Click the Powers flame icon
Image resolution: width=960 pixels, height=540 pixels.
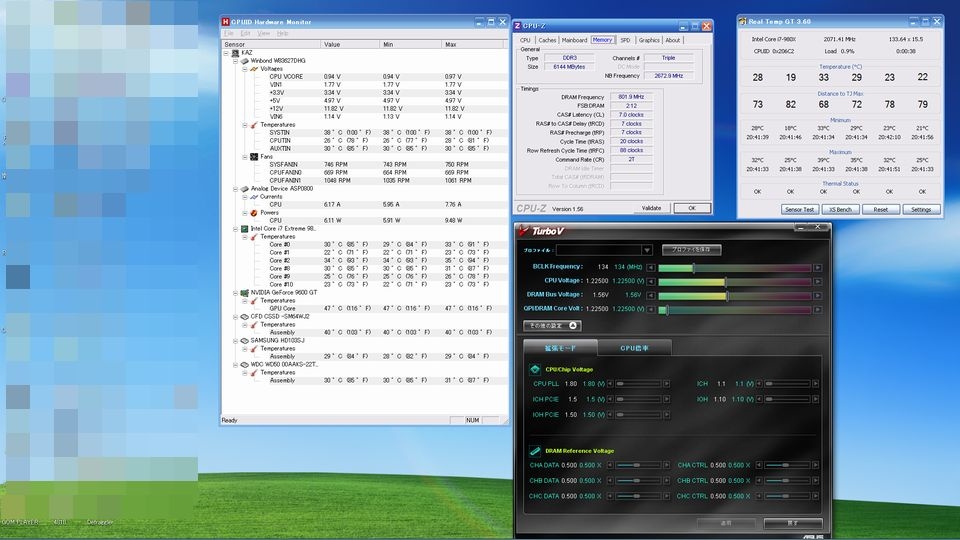click(253, 212)
